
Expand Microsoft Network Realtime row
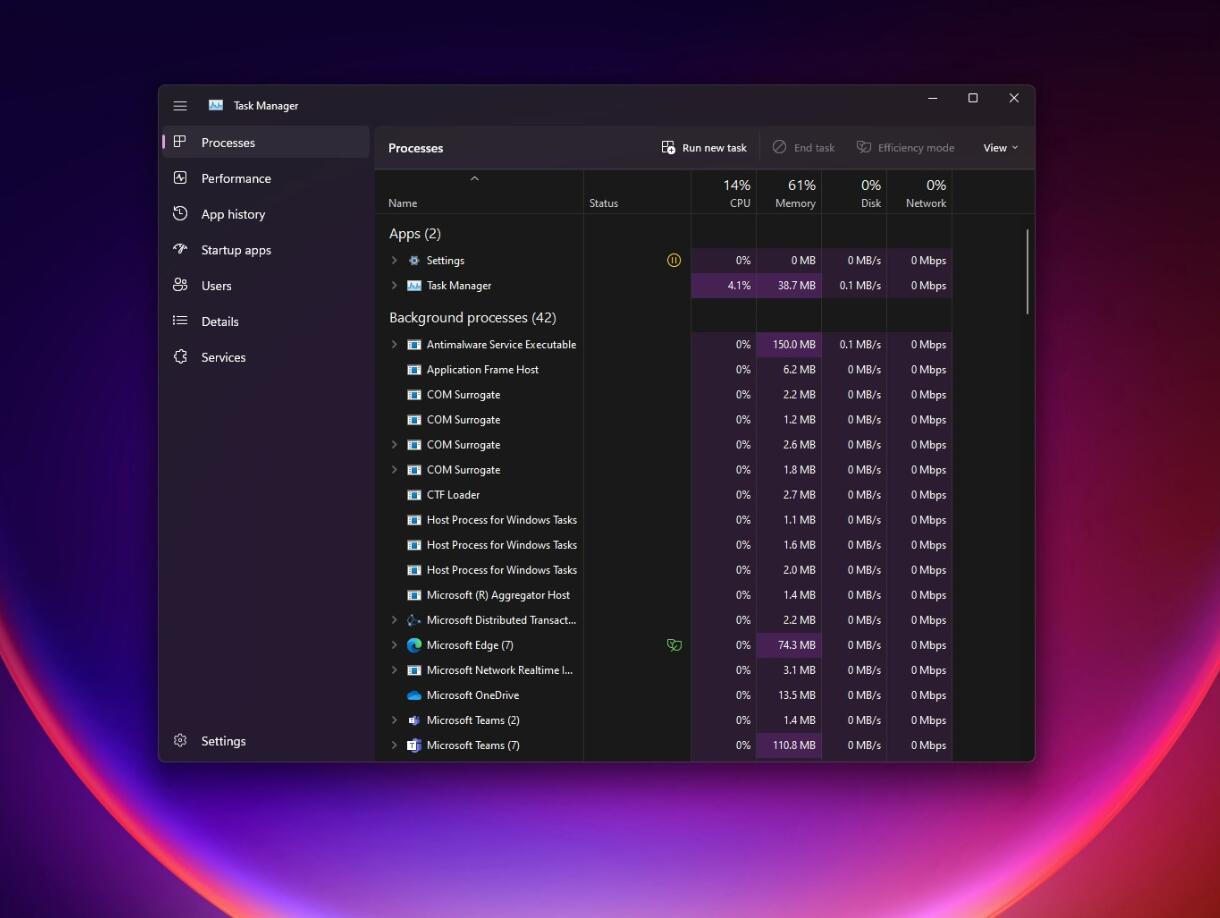pyautogui.click(x=394, y=670)
